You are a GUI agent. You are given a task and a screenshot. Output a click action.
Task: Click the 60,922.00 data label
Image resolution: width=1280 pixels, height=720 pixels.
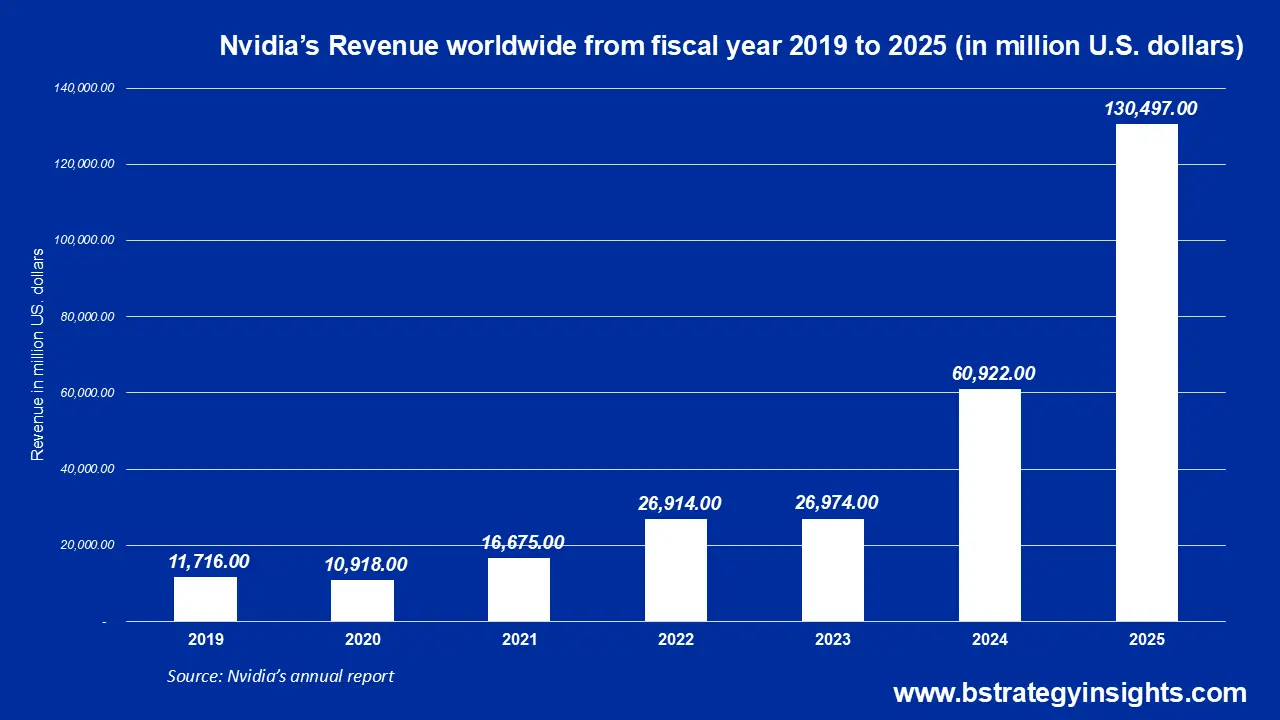[x=995, y=373]
